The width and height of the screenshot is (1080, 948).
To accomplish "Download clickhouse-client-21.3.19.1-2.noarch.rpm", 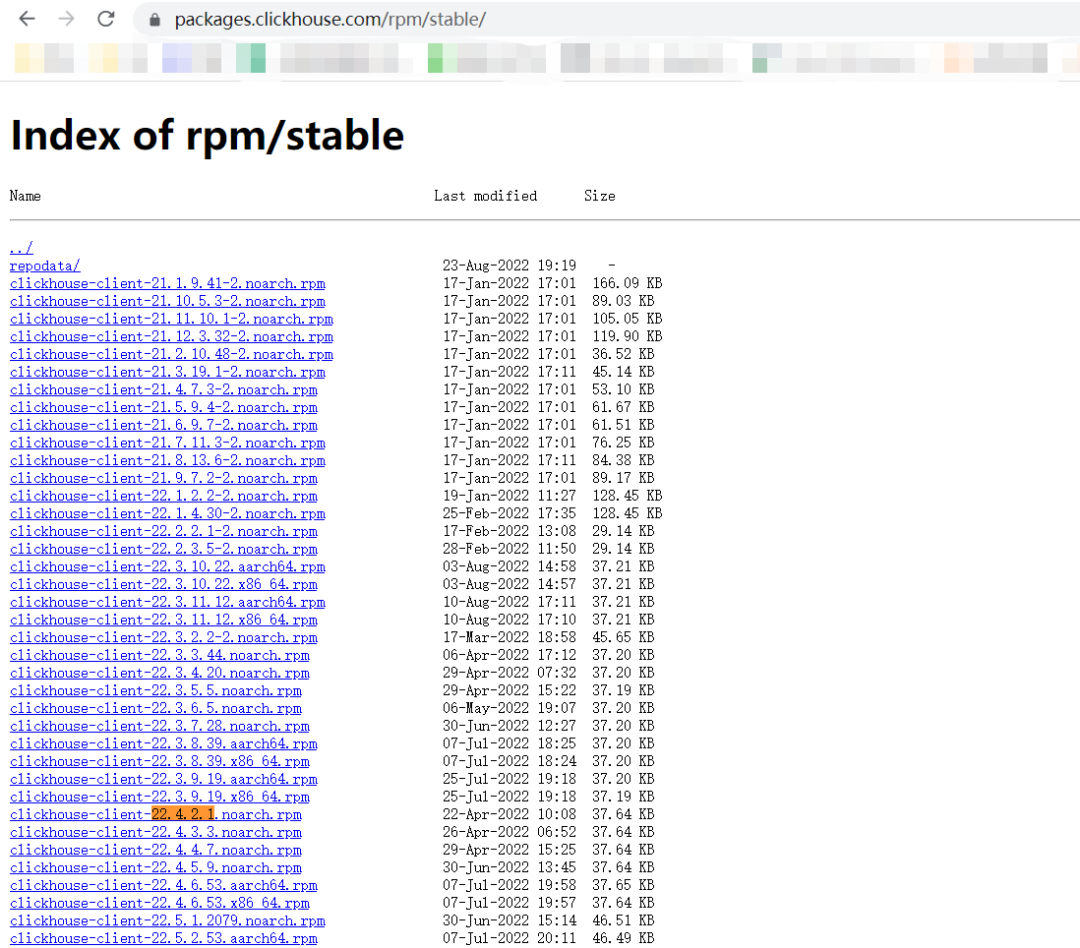I will coord(167,372).
